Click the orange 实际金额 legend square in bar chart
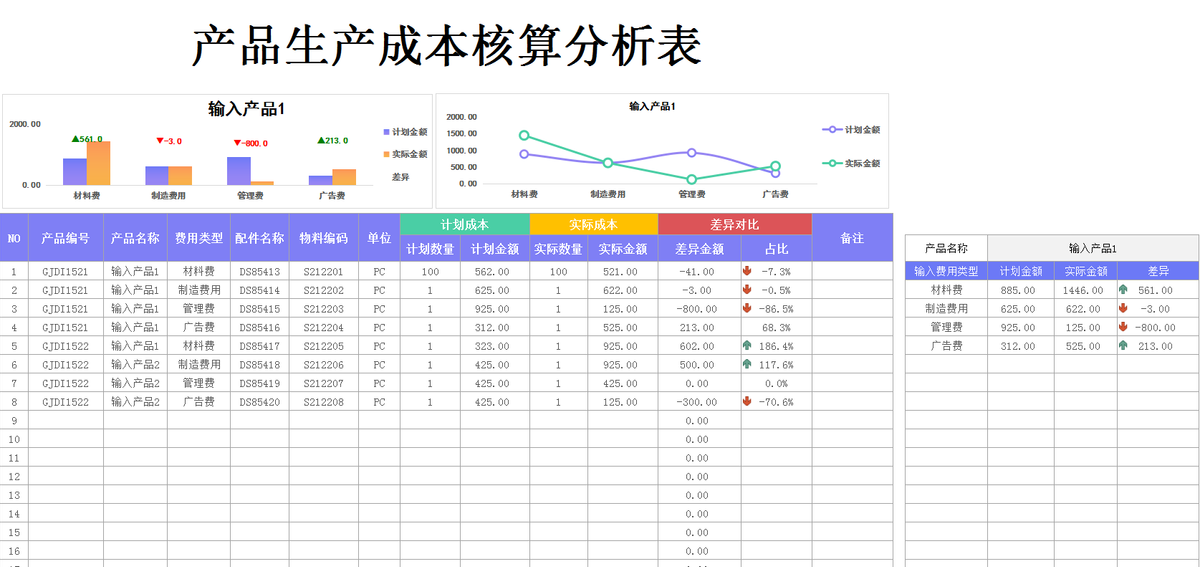The width and height of the screenshot is (1200, 567). coord(387,154)
